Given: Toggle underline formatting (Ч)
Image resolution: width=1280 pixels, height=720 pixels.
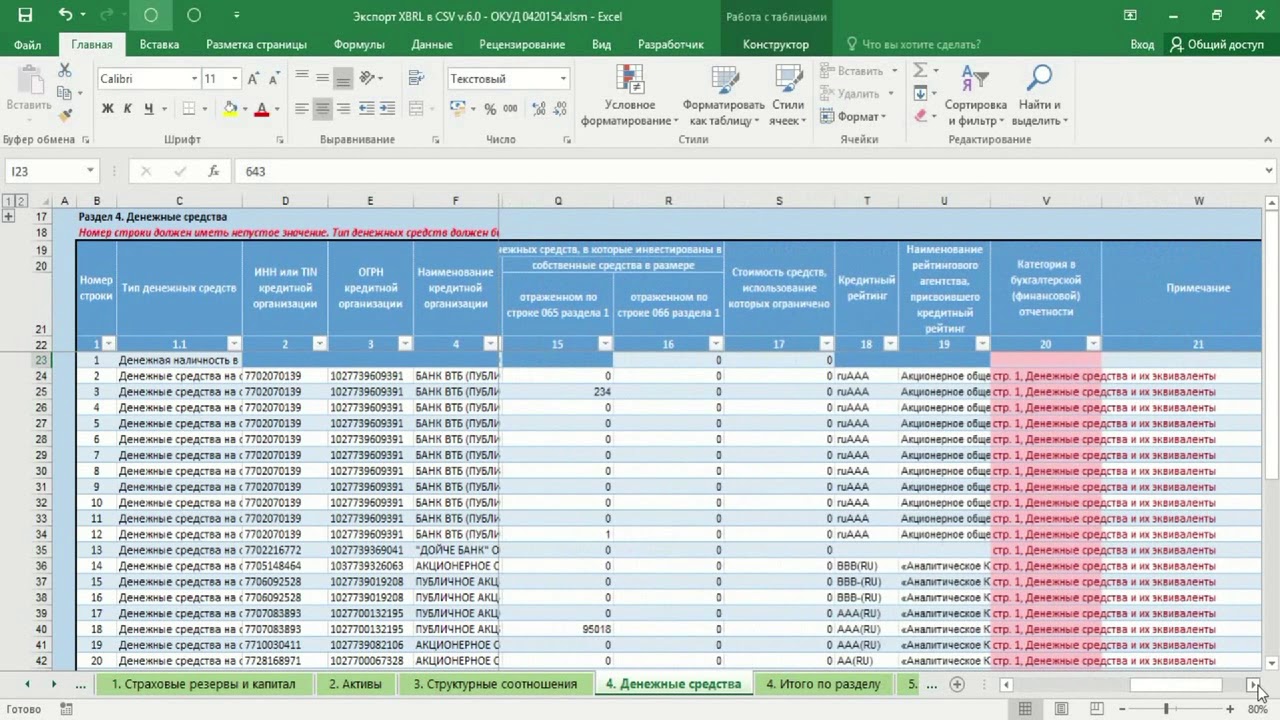Looking at the screenshot, I should click(x=149, y=109).
